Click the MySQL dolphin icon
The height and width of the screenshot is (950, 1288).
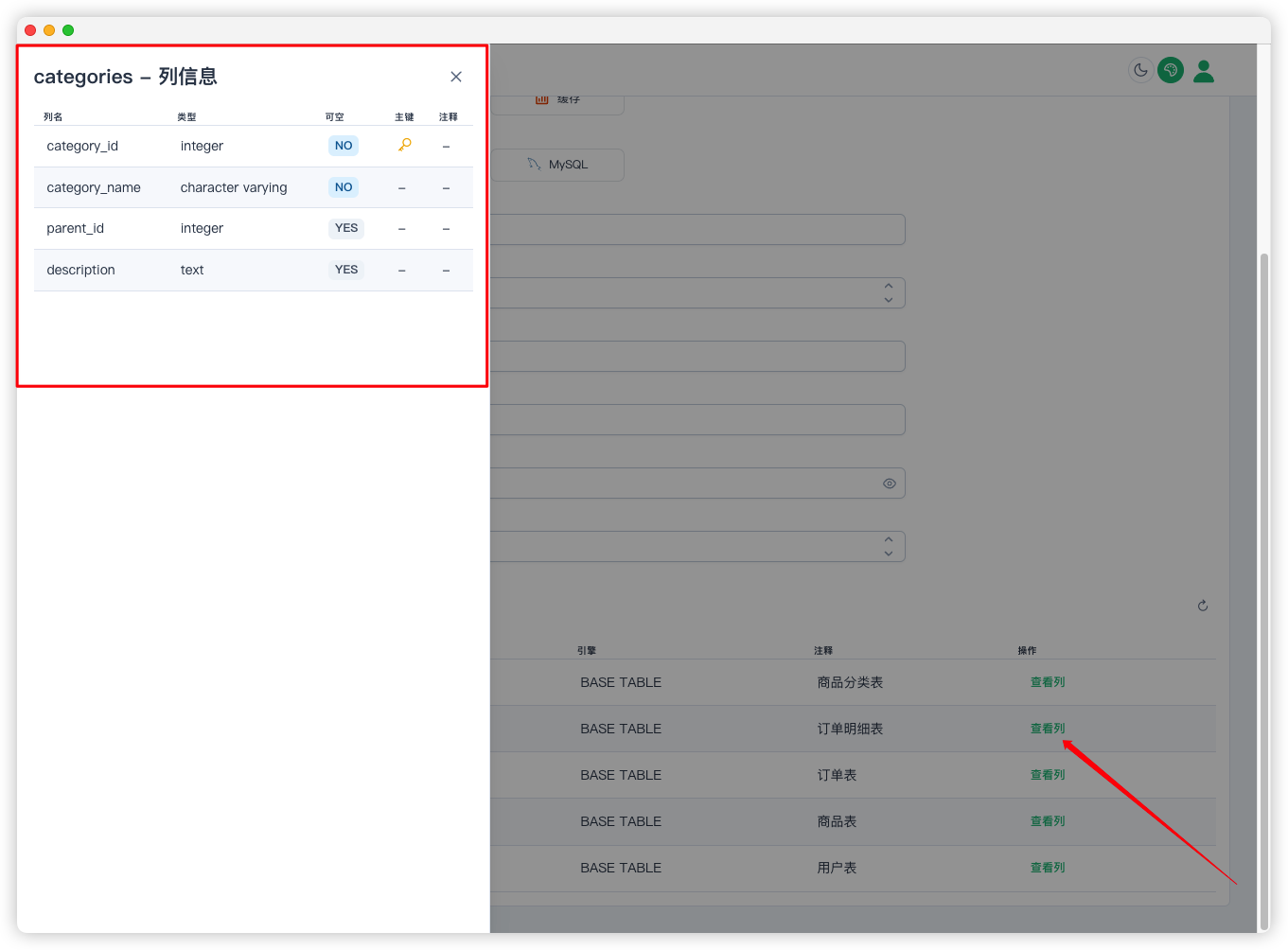[534, 164]
